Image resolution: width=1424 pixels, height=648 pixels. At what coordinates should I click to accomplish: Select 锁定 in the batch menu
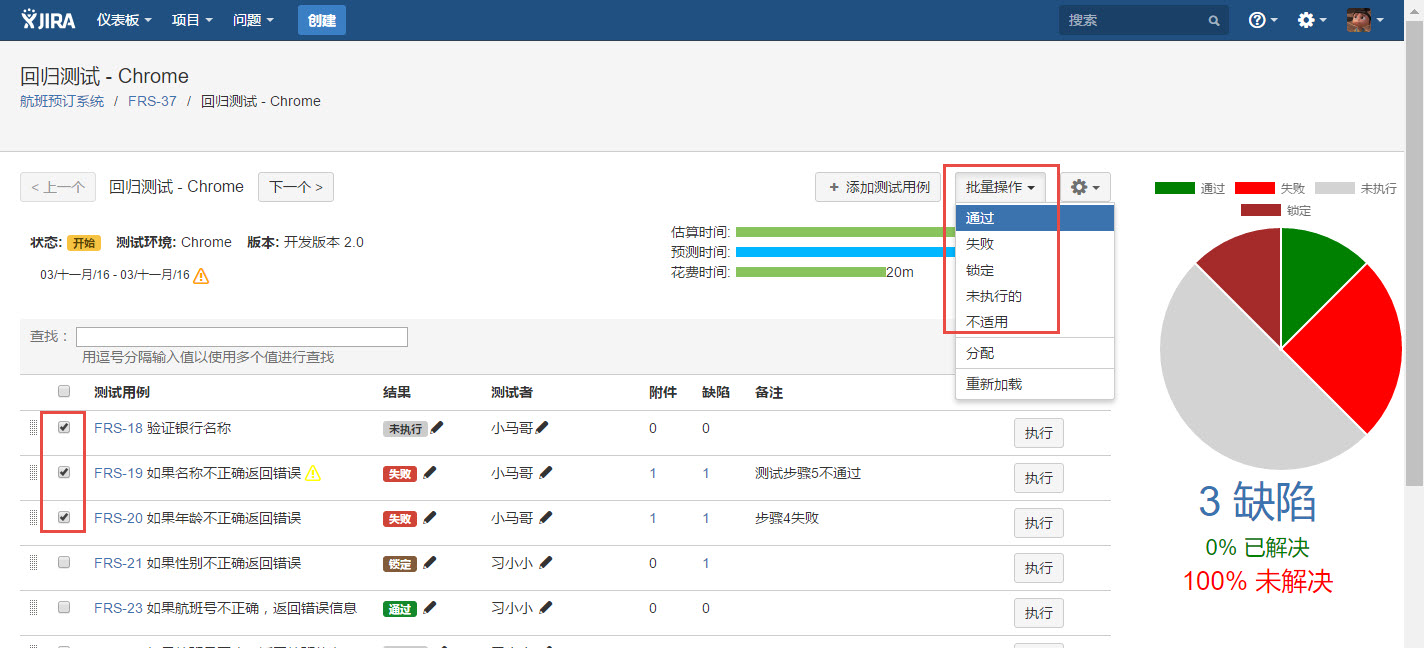coord(1035,270)
